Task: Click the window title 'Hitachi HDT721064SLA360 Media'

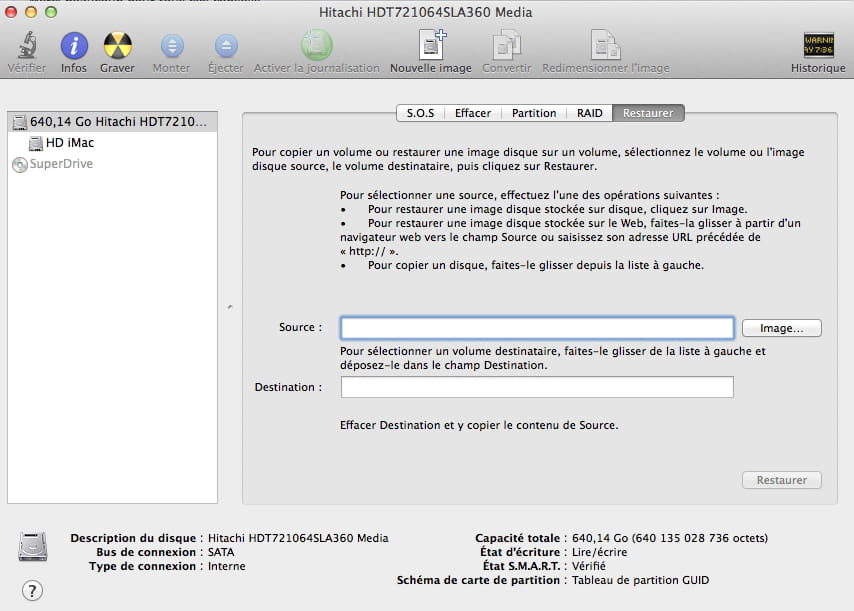Action: [426, 13]
